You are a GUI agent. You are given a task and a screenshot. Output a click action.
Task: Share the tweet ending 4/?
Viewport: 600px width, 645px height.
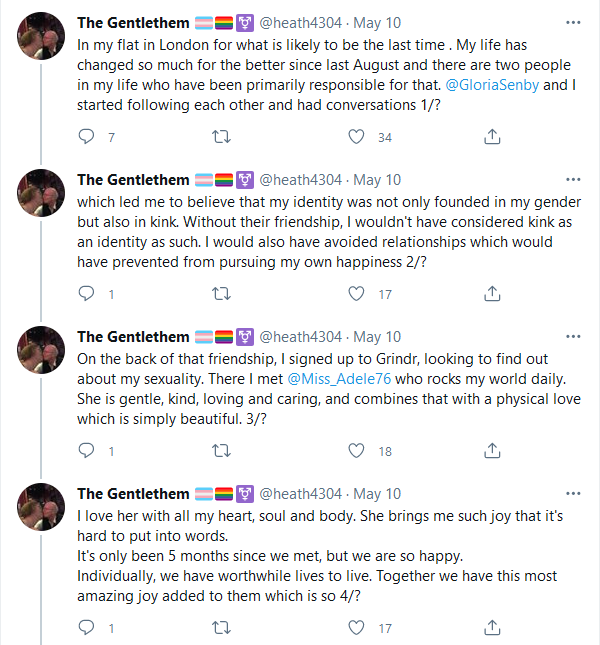(x=492, y=628)
